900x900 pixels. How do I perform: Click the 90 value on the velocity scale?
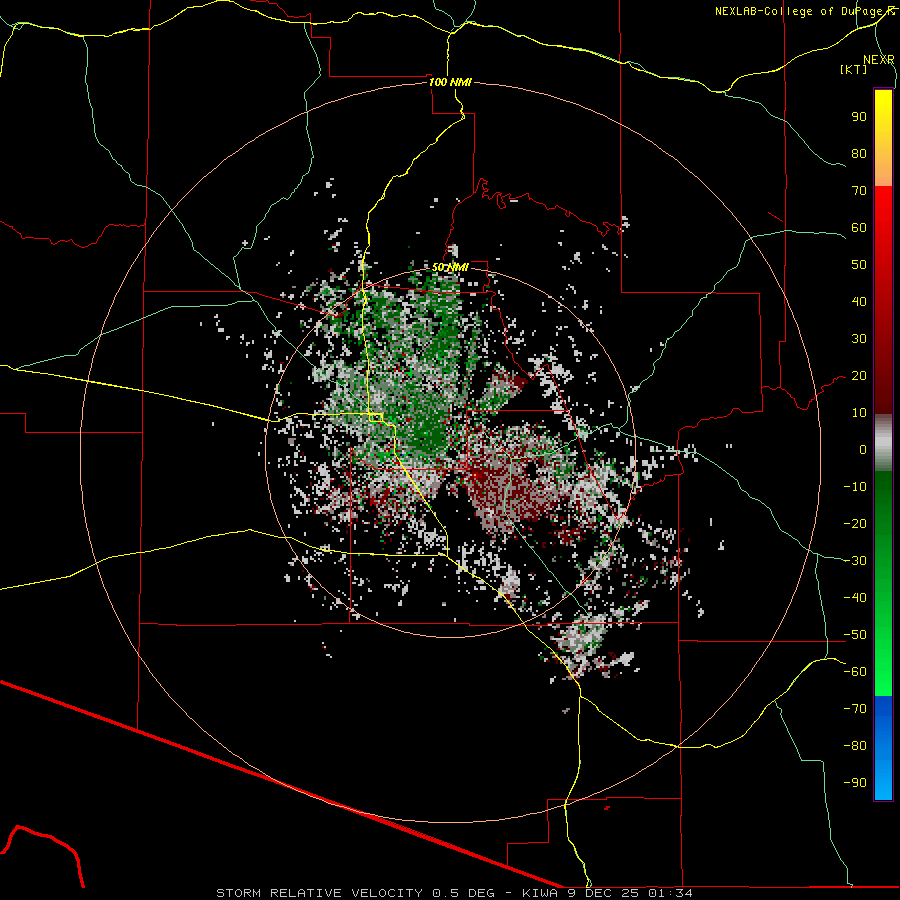859,117
